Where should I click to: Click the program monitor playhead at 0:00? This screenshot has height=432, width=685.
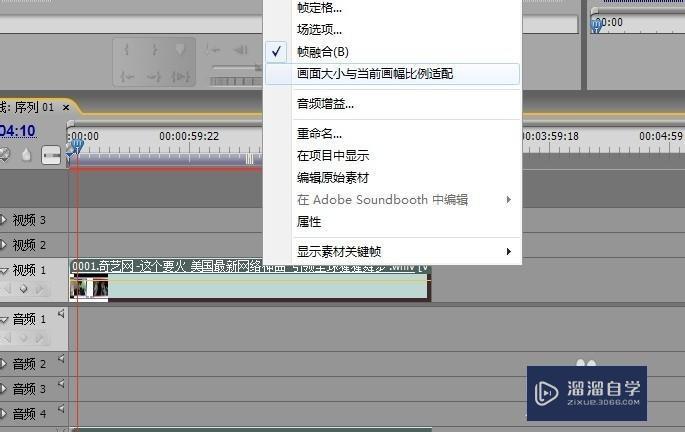(x=596, y=25)
